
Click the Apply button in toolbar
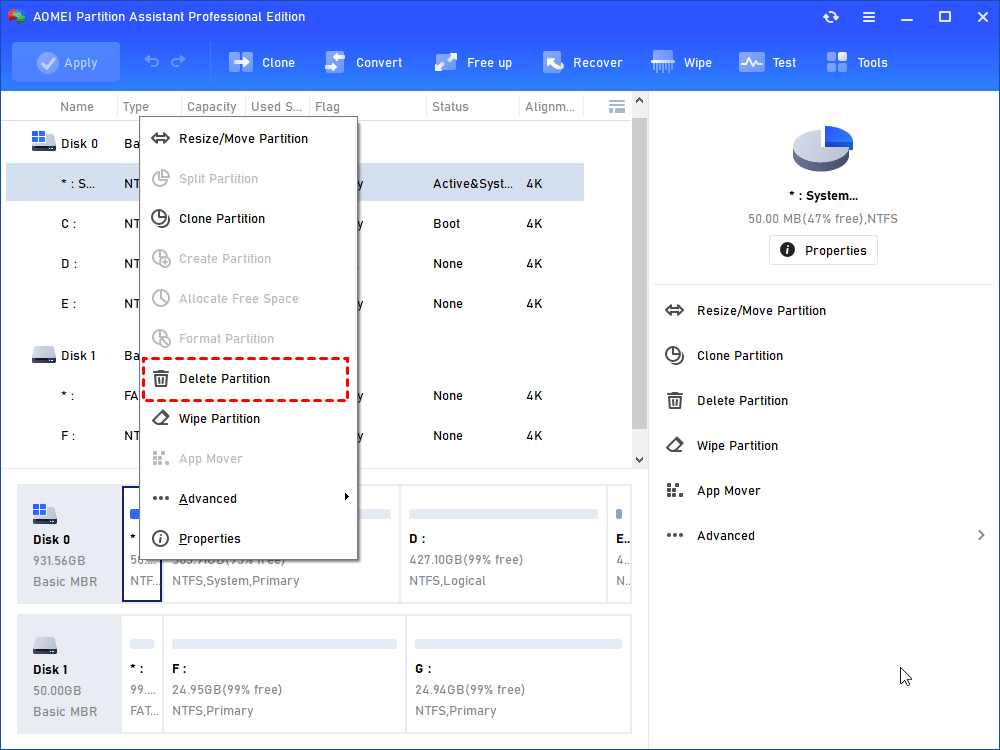coord(66,62)
